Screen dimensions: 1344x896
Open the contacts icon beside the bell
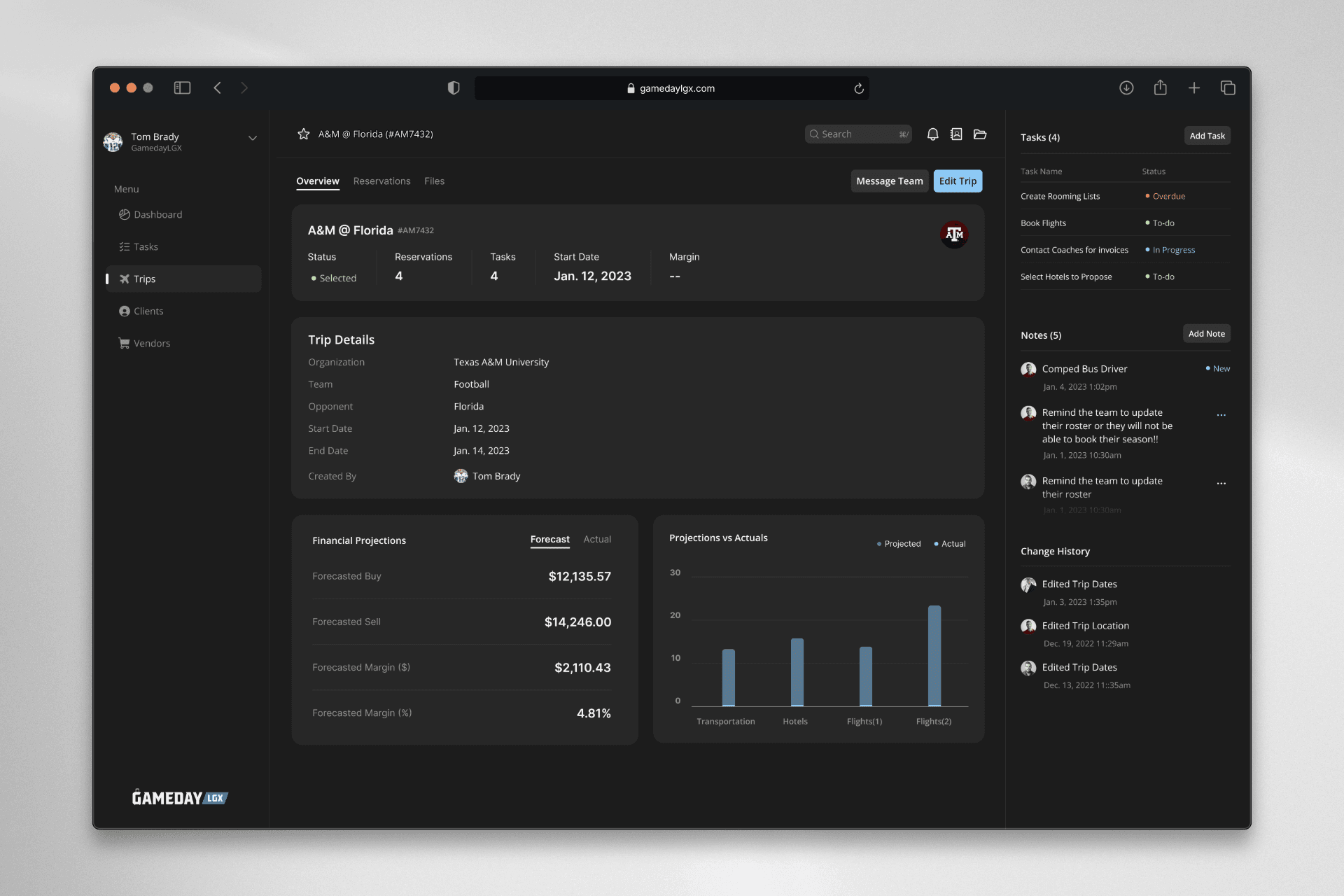pyautogui.click(x=956, y=134)
